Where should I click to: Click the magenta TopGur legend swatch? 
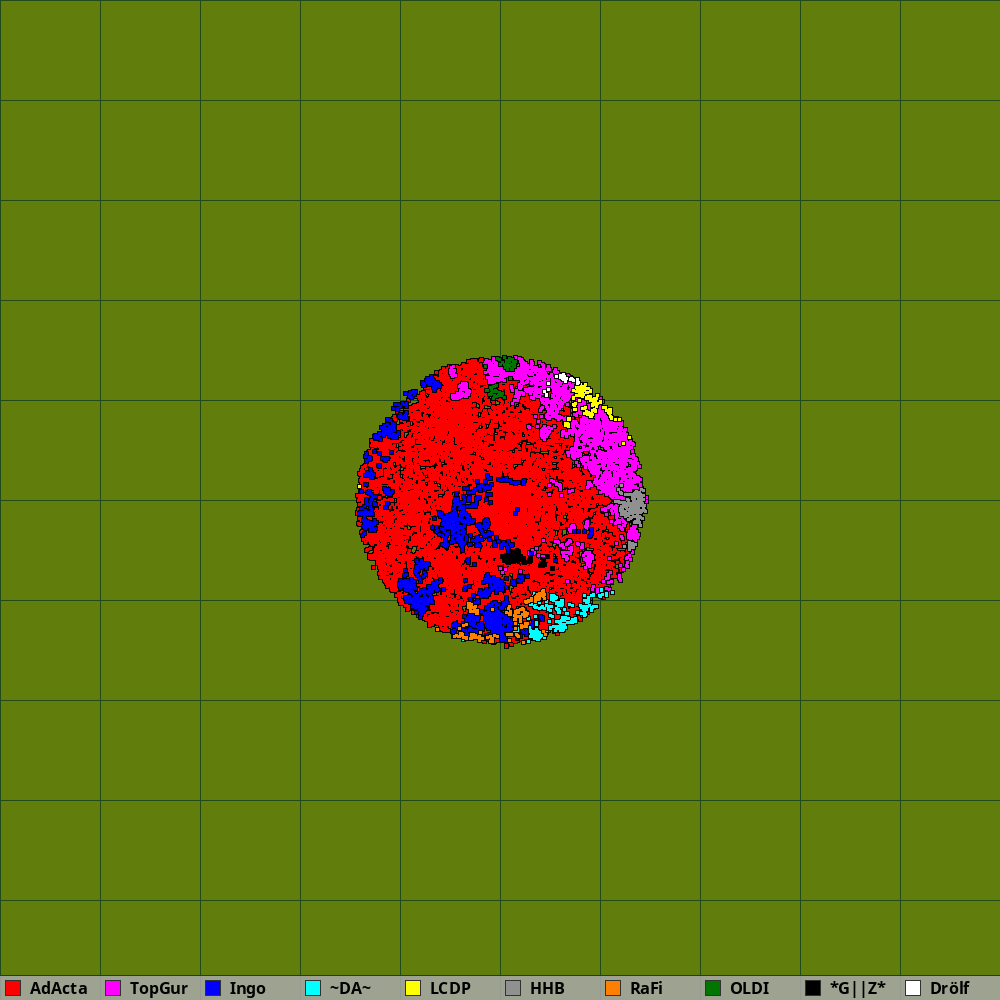[x=113, y=988]
